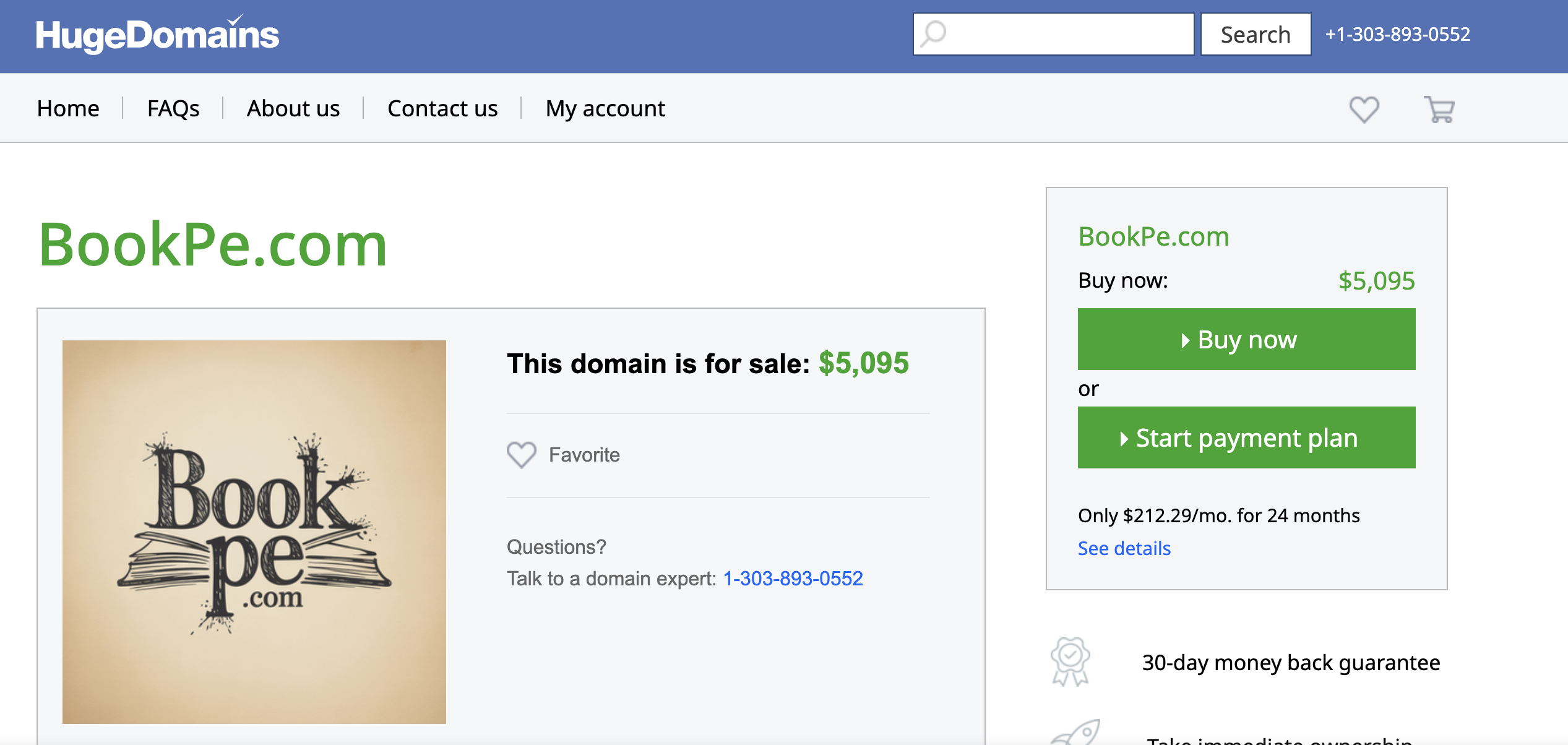The height and width of the screenshot is (745, 1568).
Task: Click the HugeDomains logo
Action: (x=157, y=35)
